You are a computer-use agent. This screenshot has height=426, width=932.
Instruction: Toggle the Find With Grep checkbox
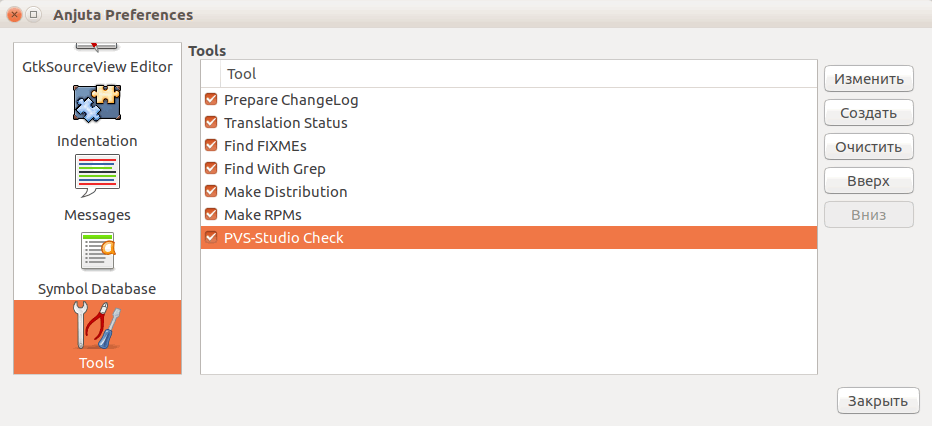point(211,168)
